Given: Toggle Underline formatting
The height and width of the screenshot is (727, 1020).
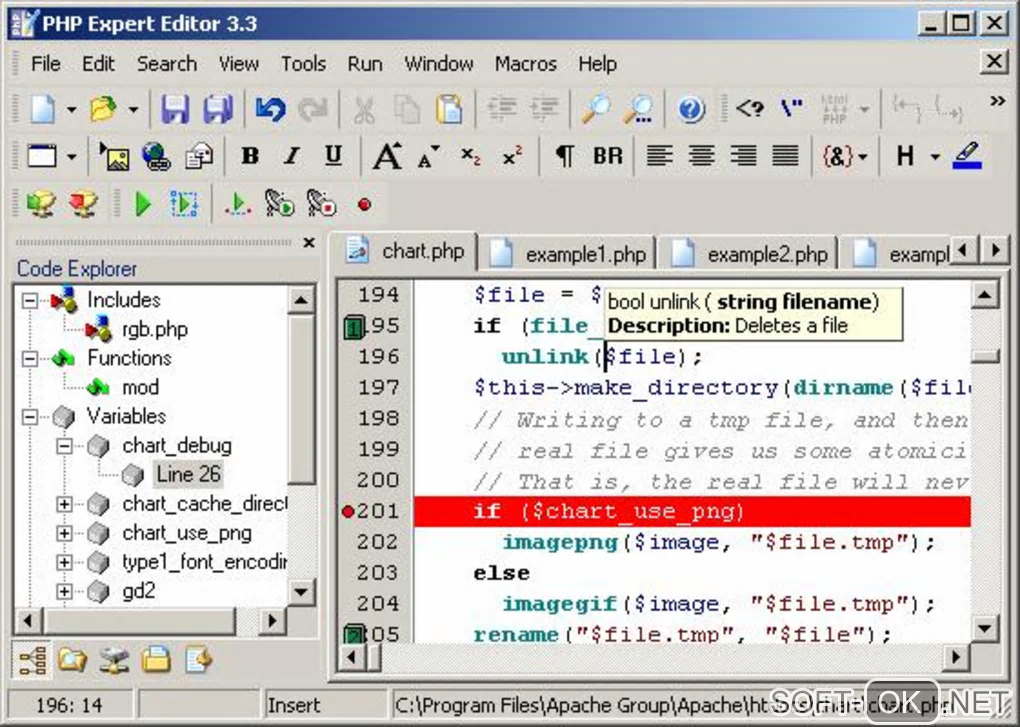Looking at the screenshot, I should point(333,155).
